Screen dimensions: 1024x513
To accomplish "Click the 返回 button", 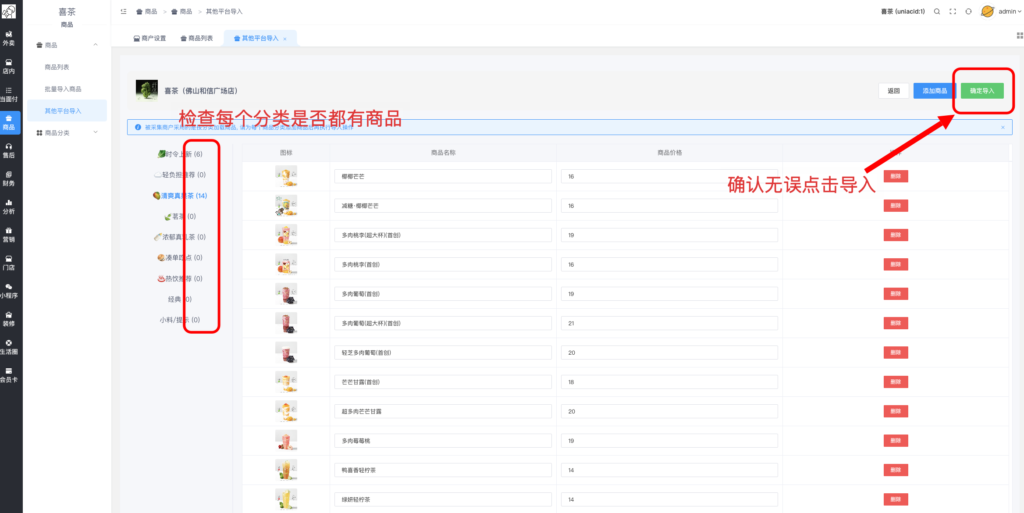I will pyautogui.click(x=893, y=91).
